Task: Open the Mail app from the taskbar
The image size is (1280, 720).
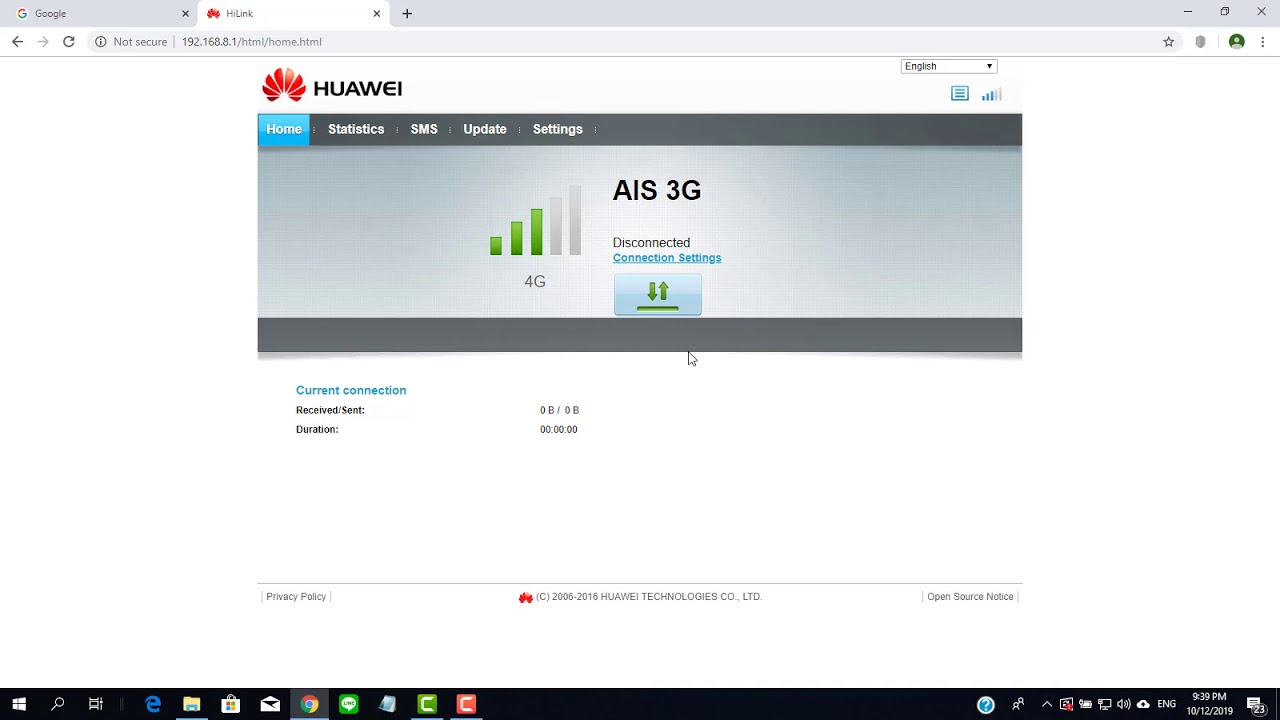Action: (x=270, y=704)
